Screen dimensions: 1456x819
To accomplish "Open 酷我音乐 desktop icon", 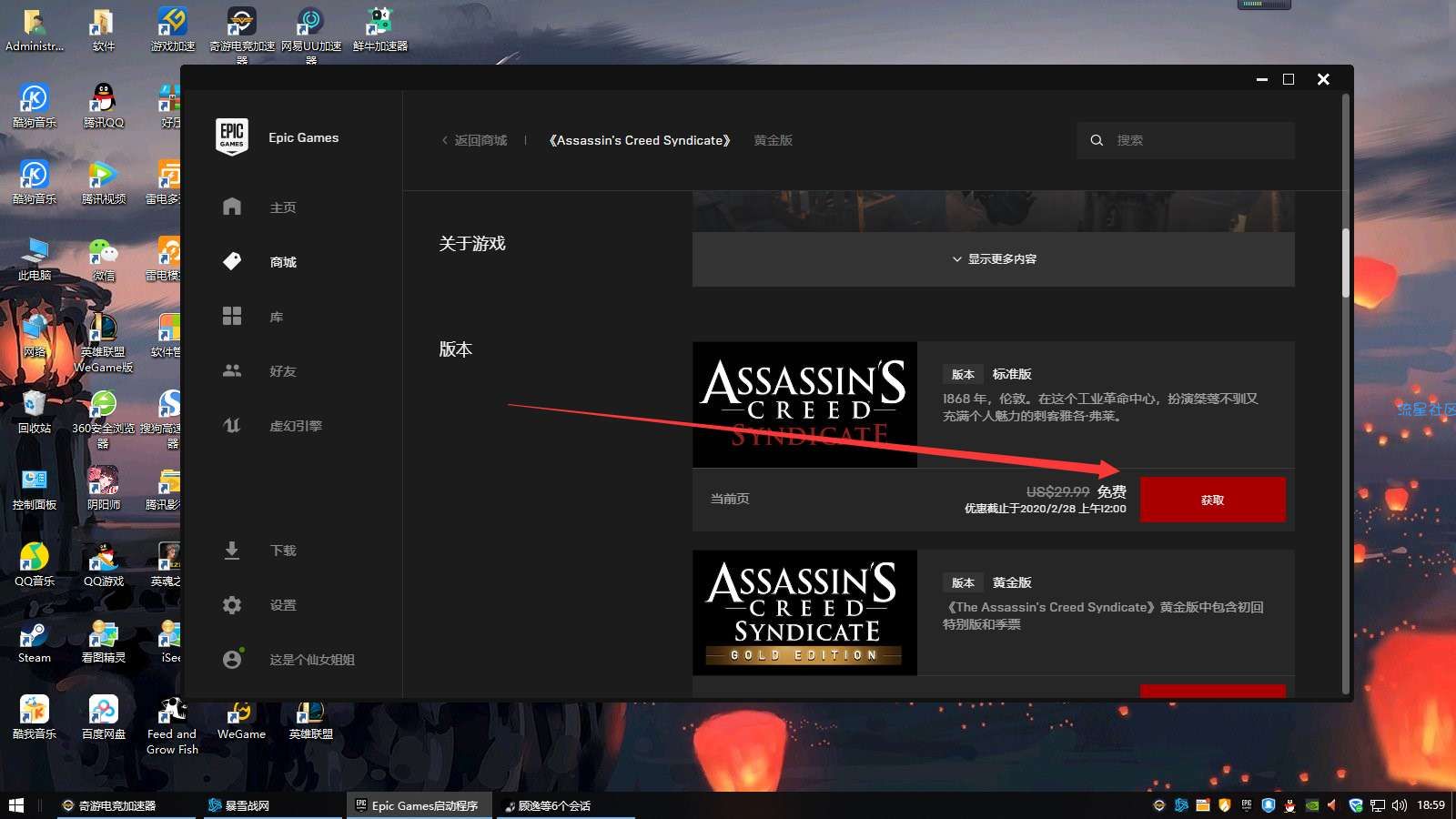I will (x=35, y=717).
